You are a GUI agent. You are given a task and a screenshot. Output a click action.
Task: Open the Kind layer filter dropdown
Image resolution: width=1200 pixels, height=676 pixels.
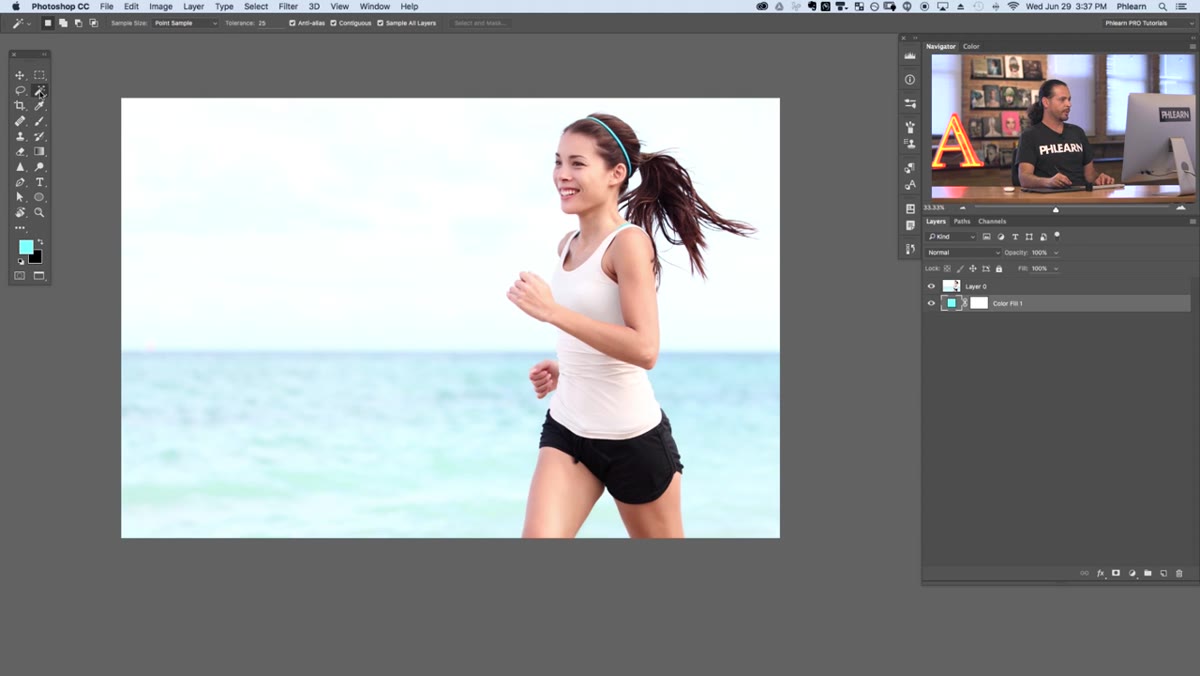click(x=951, y=237)
